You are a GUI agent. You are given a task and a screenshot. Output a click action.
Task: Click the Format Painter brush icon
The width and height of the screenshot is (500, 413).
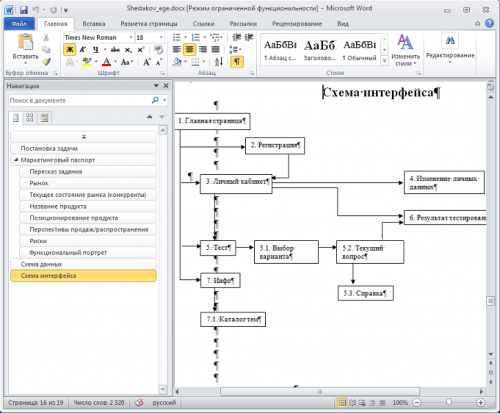pos(46,62)
